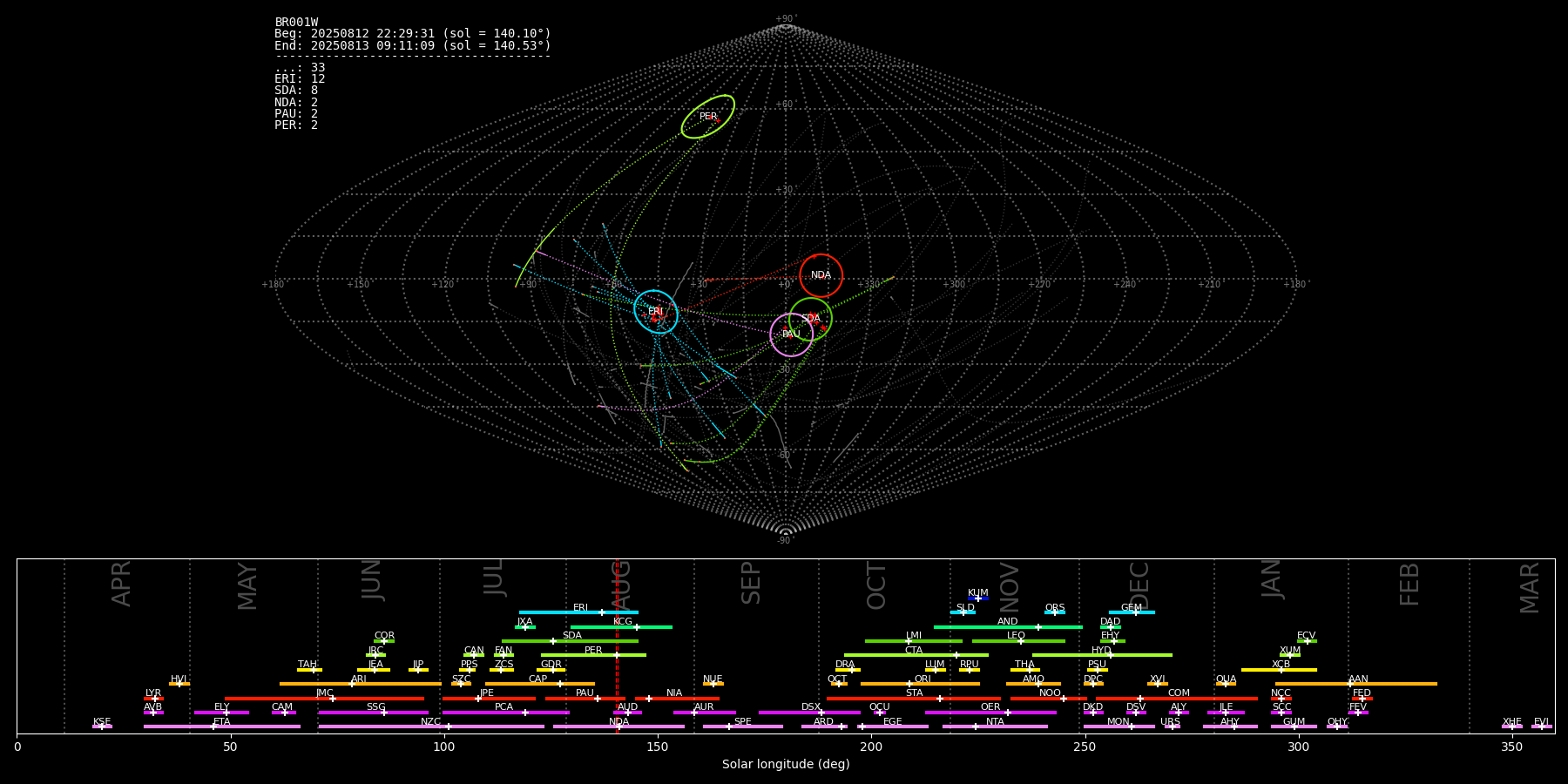Select the PER radiant ellipse on sky map

(708, 117)
